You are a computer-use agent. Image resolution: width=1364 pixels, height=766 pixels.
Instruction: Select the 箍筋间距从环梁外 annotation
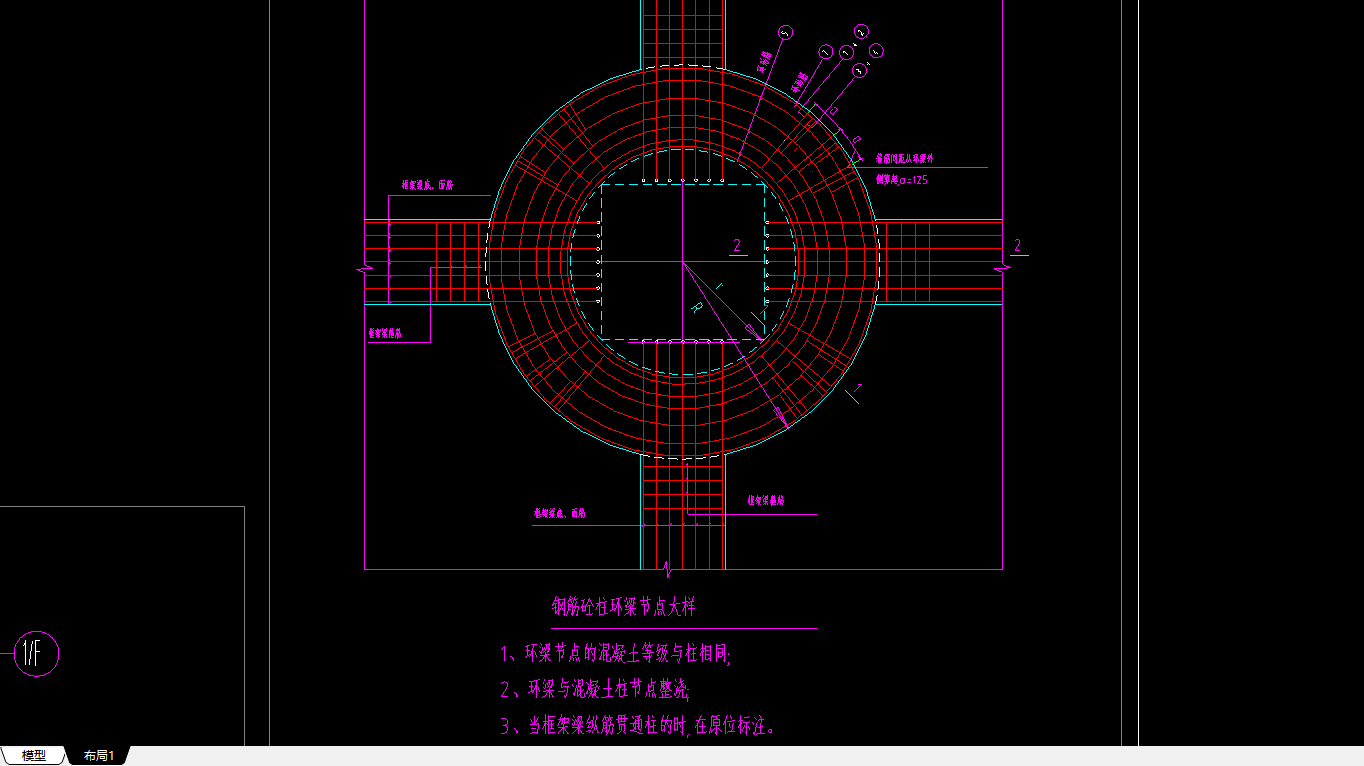(x=905, y=159)
